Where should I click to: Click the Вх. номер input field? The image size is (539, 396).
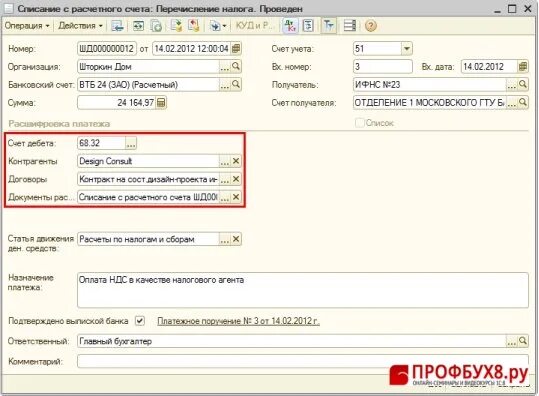tap(383, 66)
